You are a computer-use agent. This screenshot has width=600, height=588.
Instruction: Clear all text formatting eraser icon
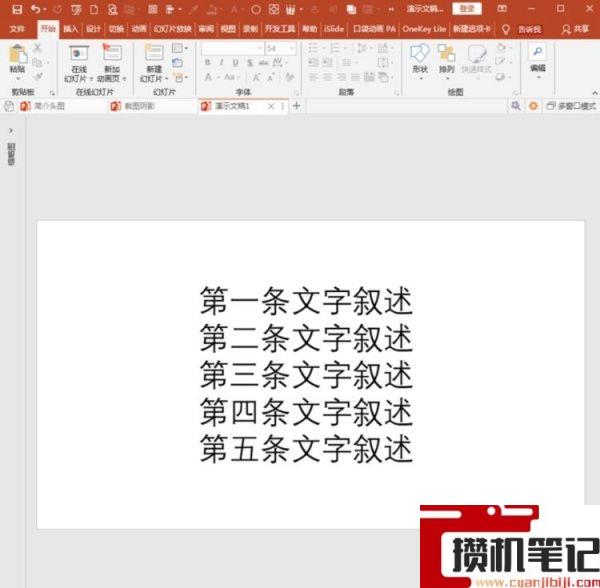click(290, 78)
